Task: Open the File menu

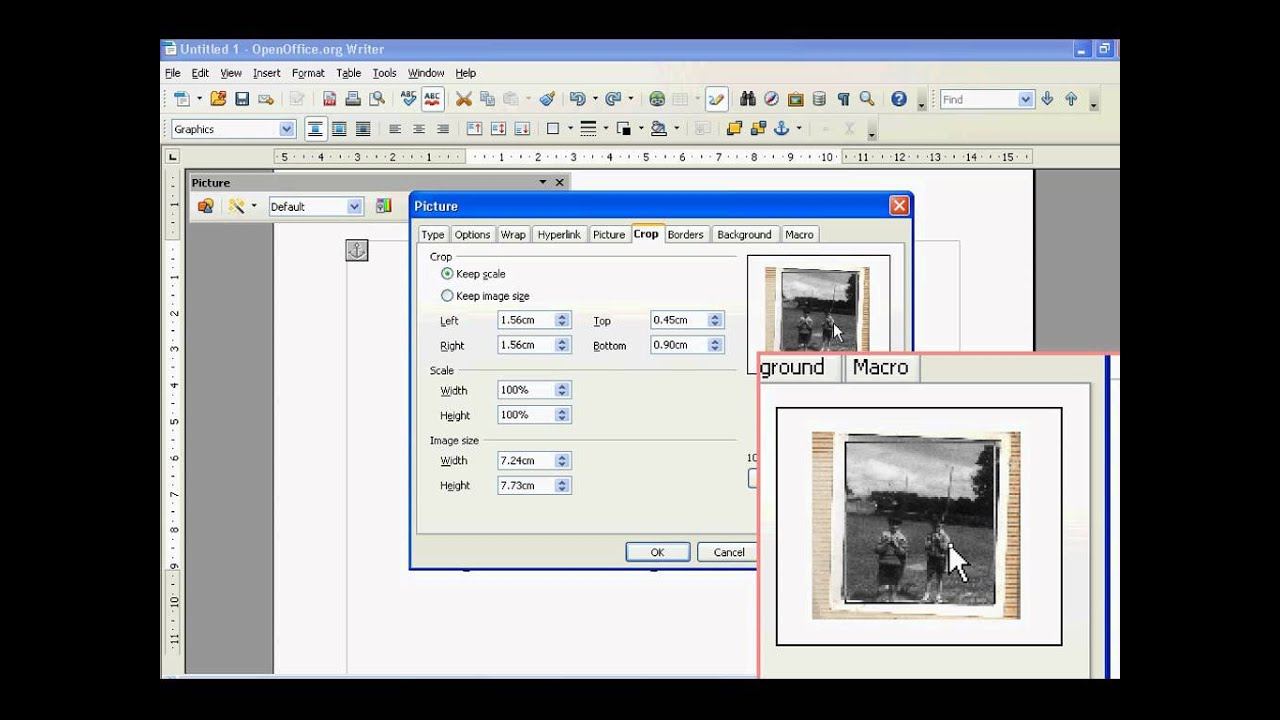Action: (x=172, y=73)
